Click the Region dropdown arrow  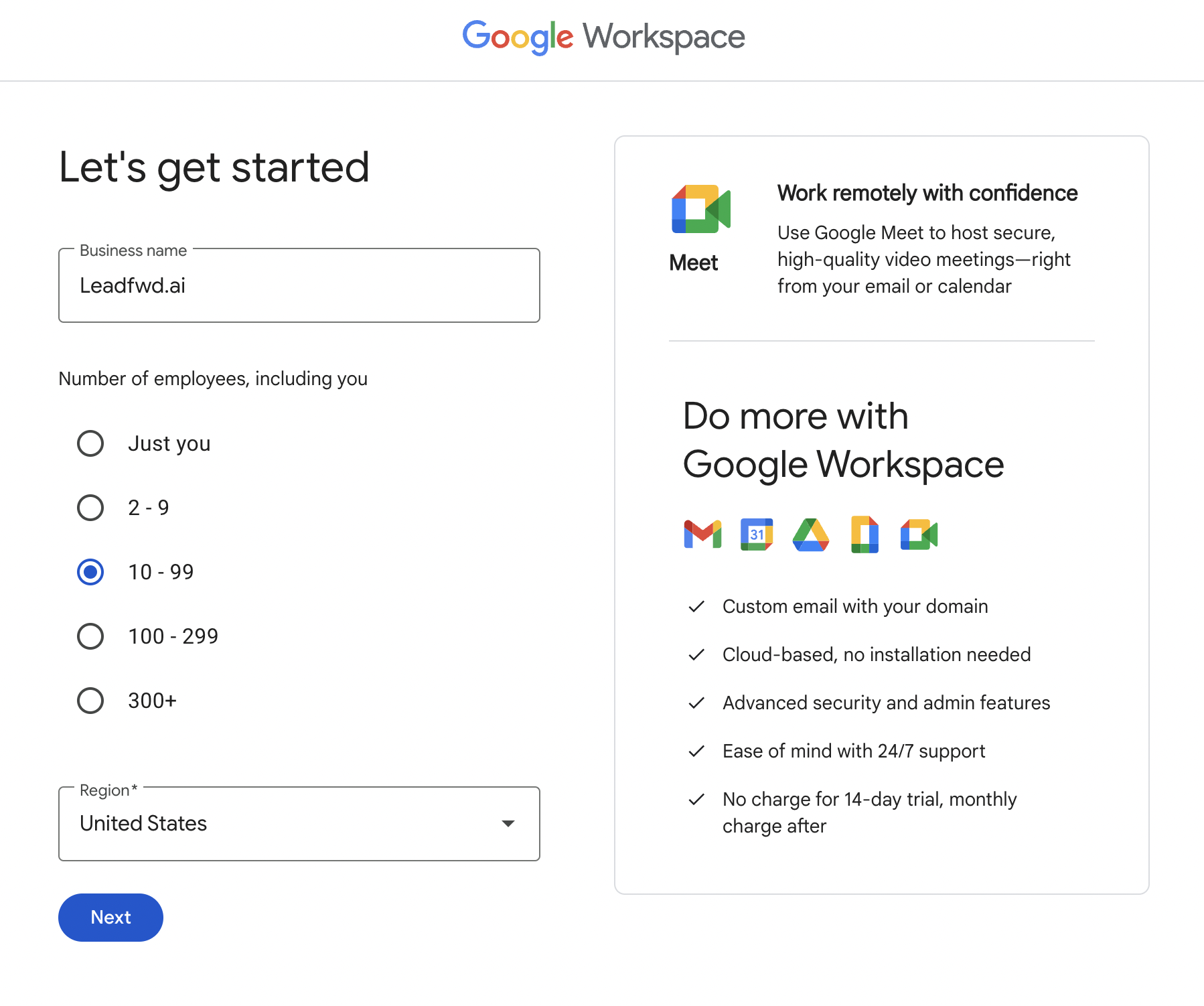[508, 824]
